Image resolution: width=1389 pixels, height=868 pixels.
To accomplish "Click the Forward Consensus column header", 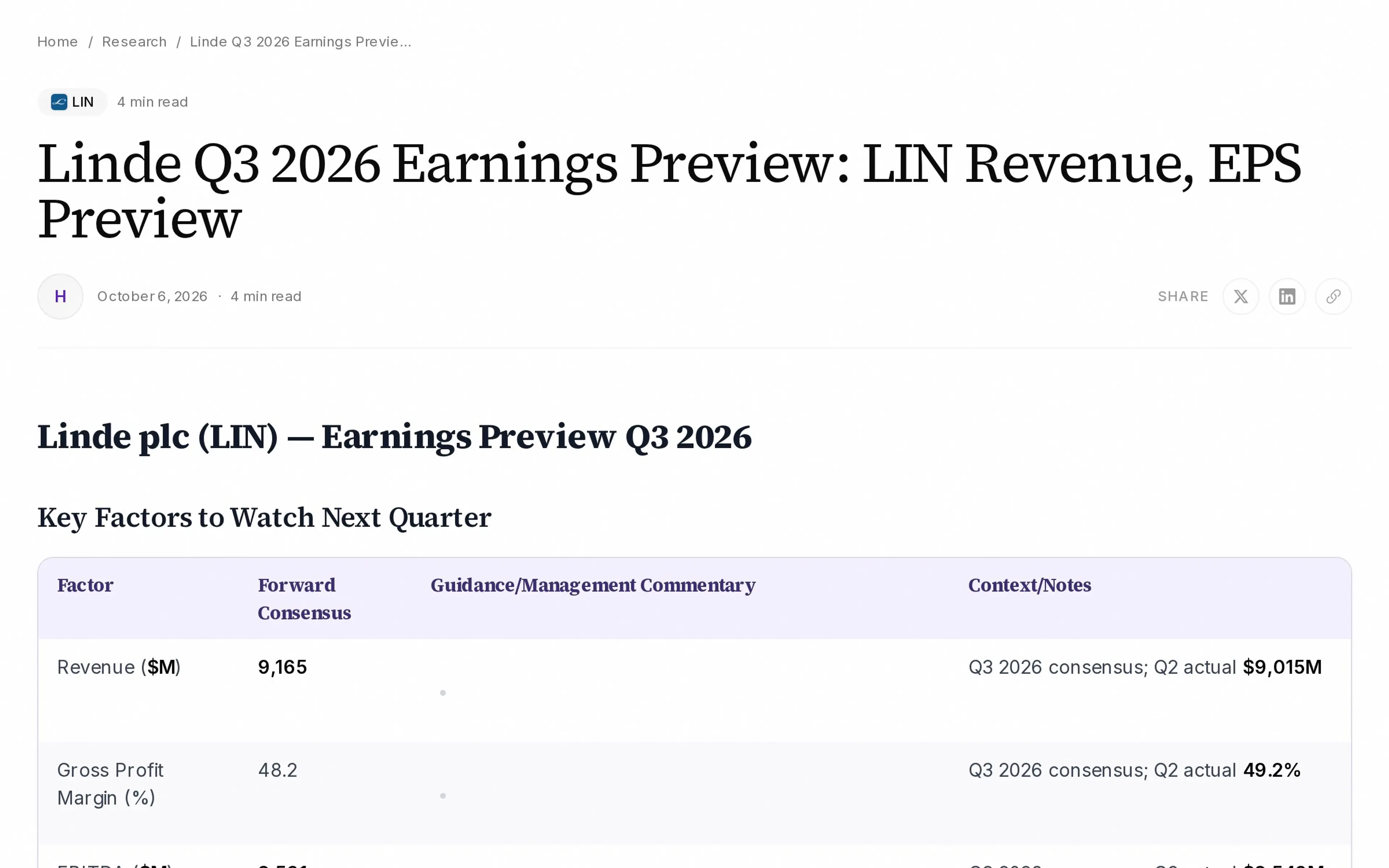I will click(304, 599).
